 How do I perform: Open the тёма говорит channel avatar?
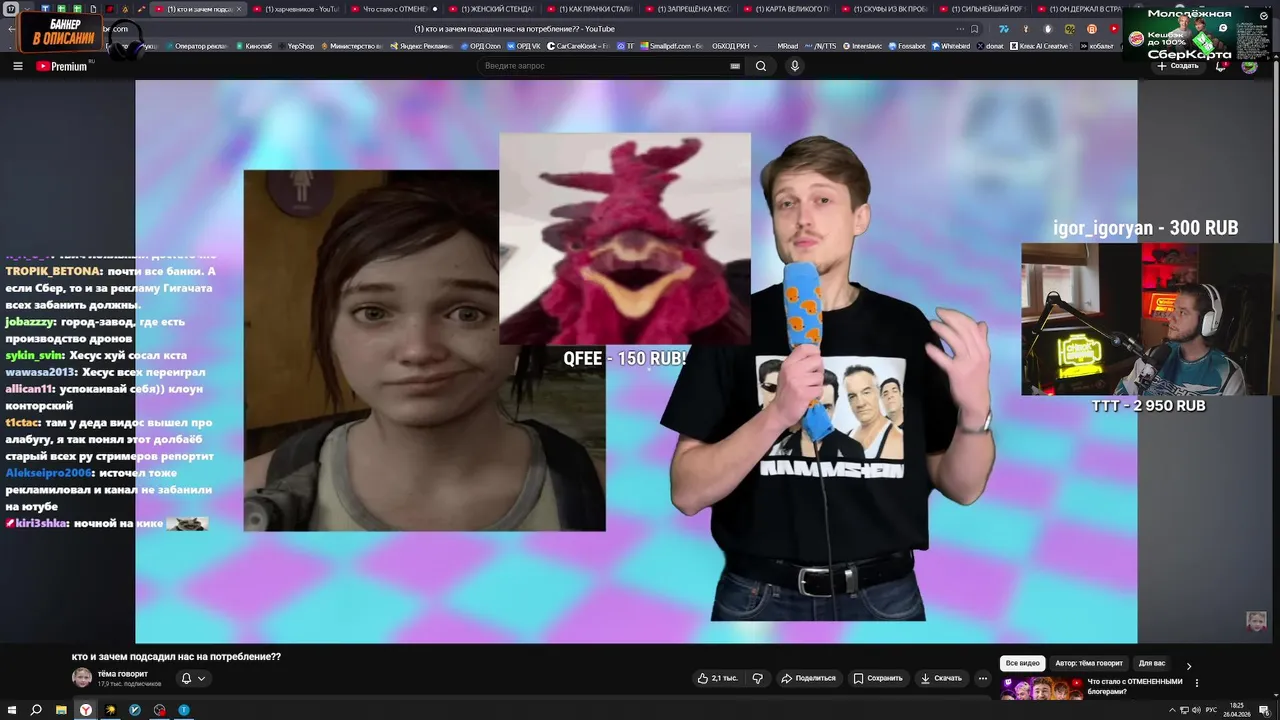[x=82, y=678]
